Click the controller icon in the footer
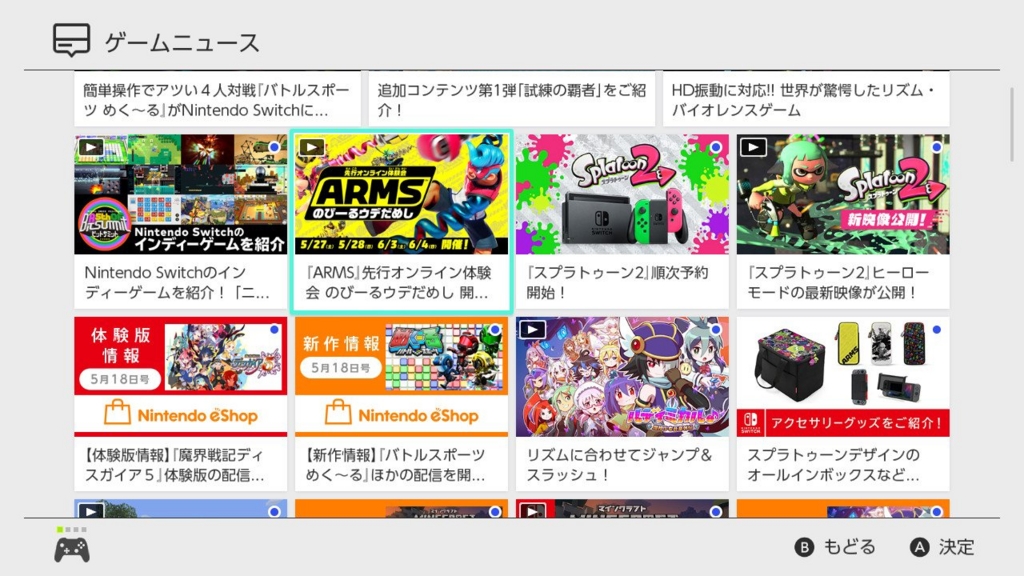The height and width of the screenshot is (576, 1024). [x=72, y=550]
